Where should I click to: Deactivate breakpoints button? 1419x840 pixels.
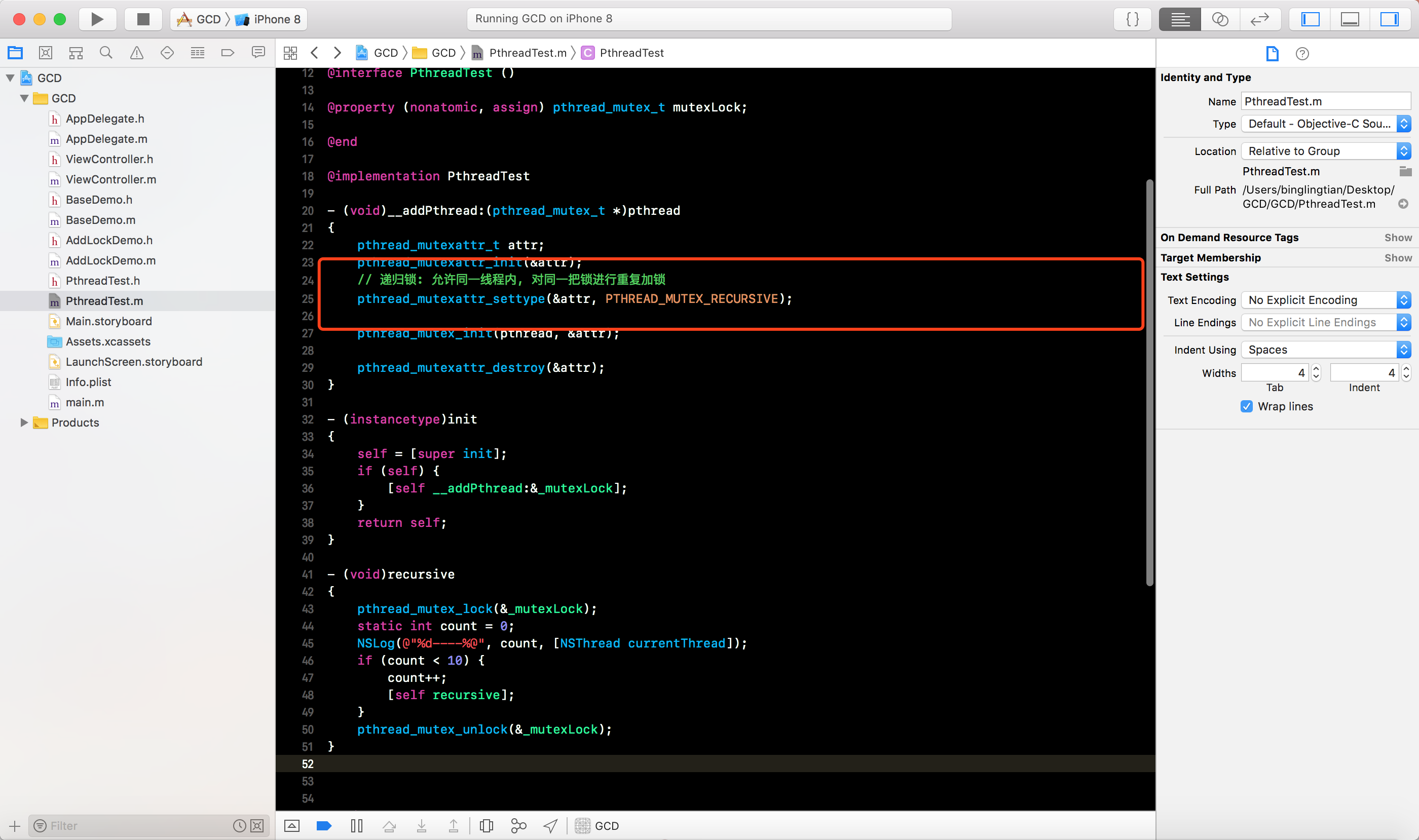pyautogui.click(x=324, y=826)
